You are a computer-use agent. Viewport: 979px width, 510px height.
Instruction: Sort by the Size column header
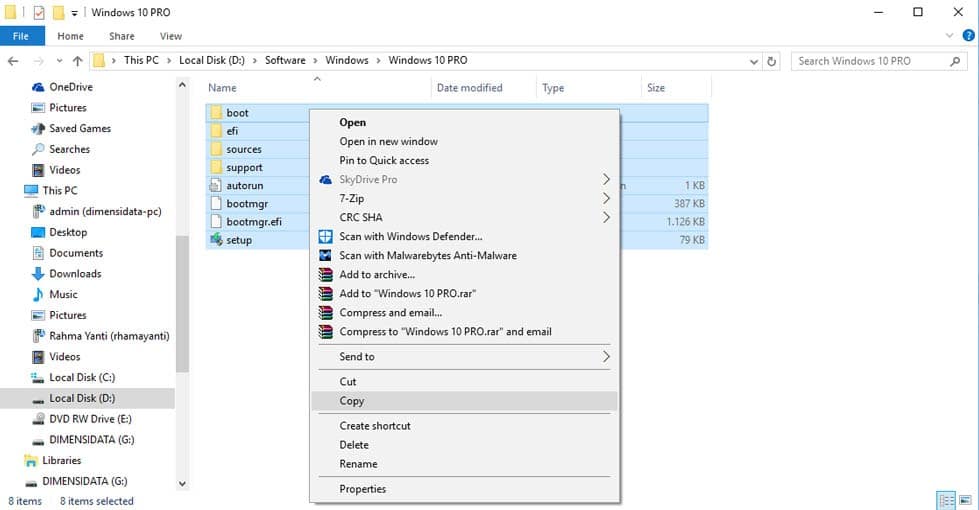(x=676, y=88)
